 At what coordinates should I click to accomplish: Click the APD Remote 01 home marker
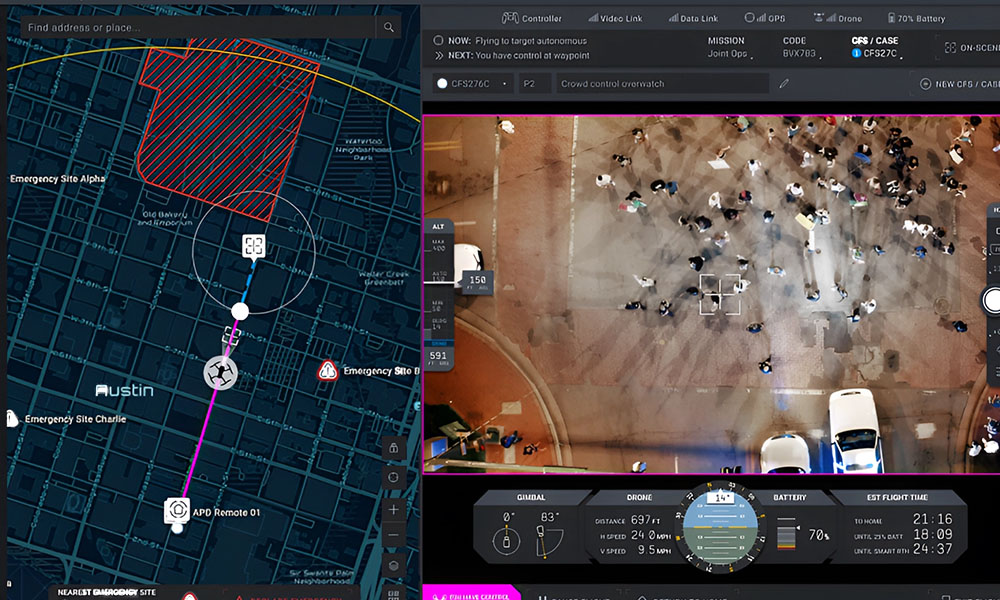tap(177, 510)
